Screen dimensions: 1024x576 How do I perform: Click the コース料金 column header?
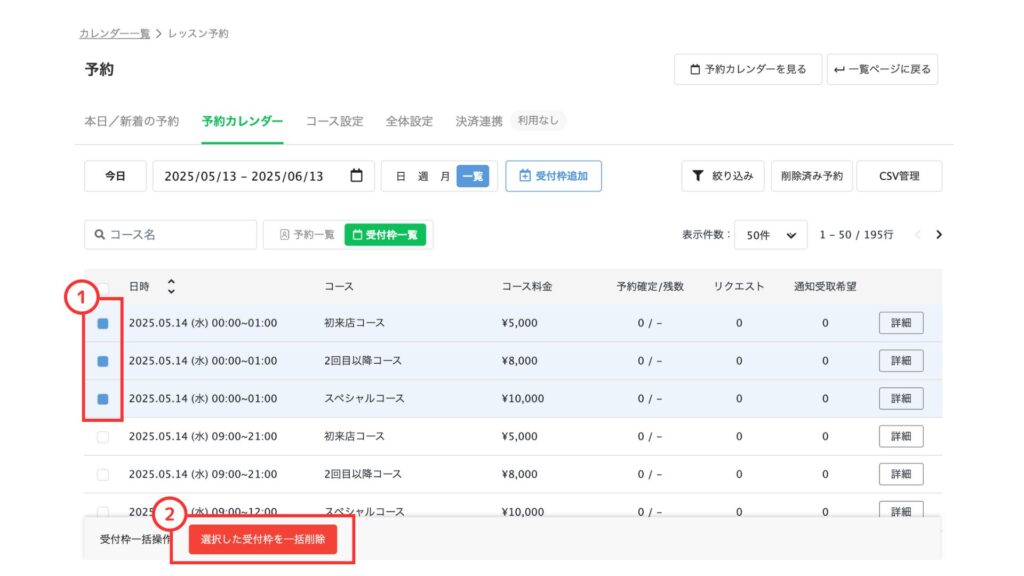(527, 287)
